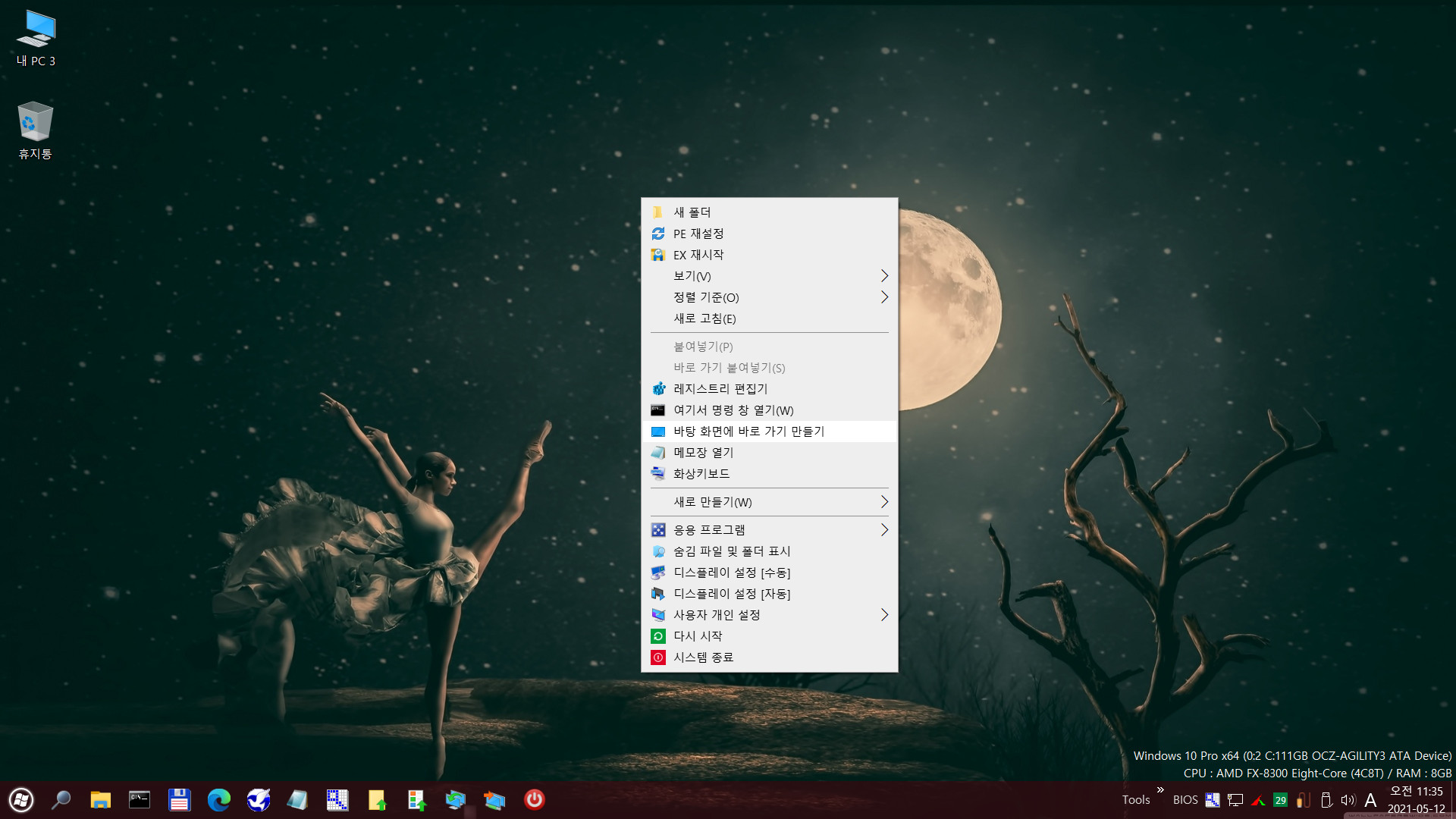Viewport: 1456px width, 819px height.
Task: Click the monitors with orange arrow icon
Action: [495, 800]
